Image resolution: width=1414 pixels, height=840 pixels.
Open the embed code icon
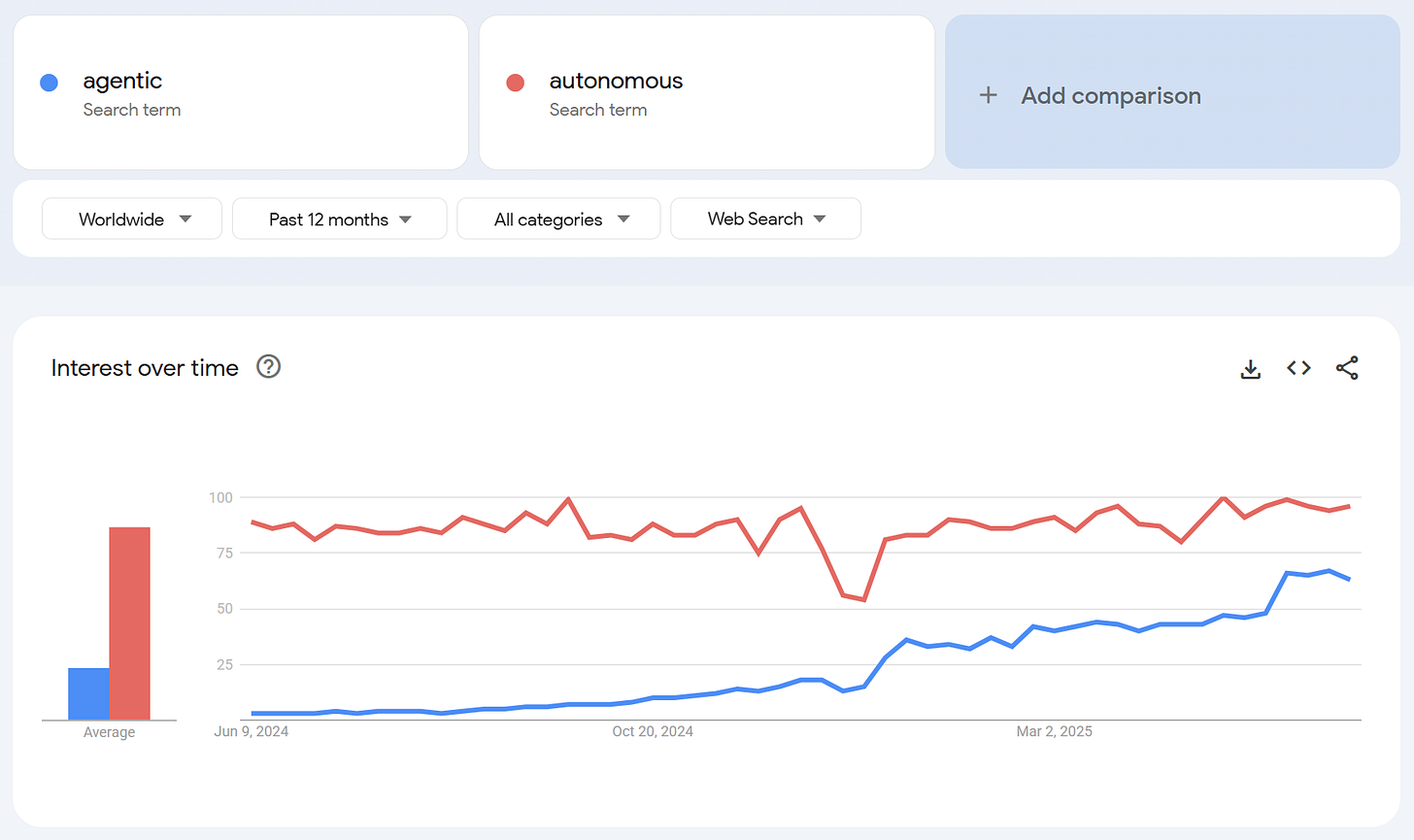click(x=1298, y=368)
